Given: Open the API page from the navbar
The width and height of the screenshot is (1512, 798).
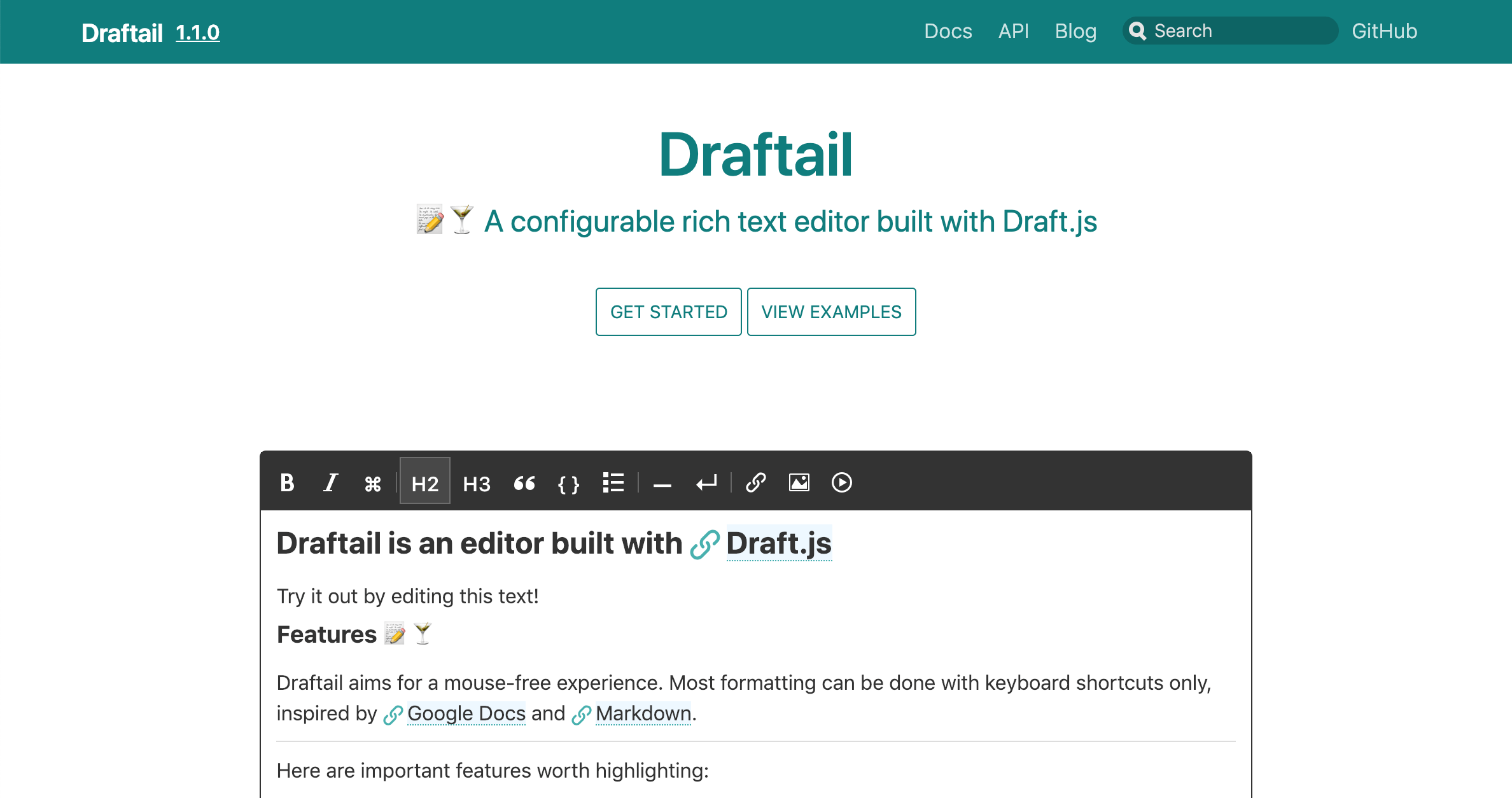Looking at the screenshot, I should 1013,31.
